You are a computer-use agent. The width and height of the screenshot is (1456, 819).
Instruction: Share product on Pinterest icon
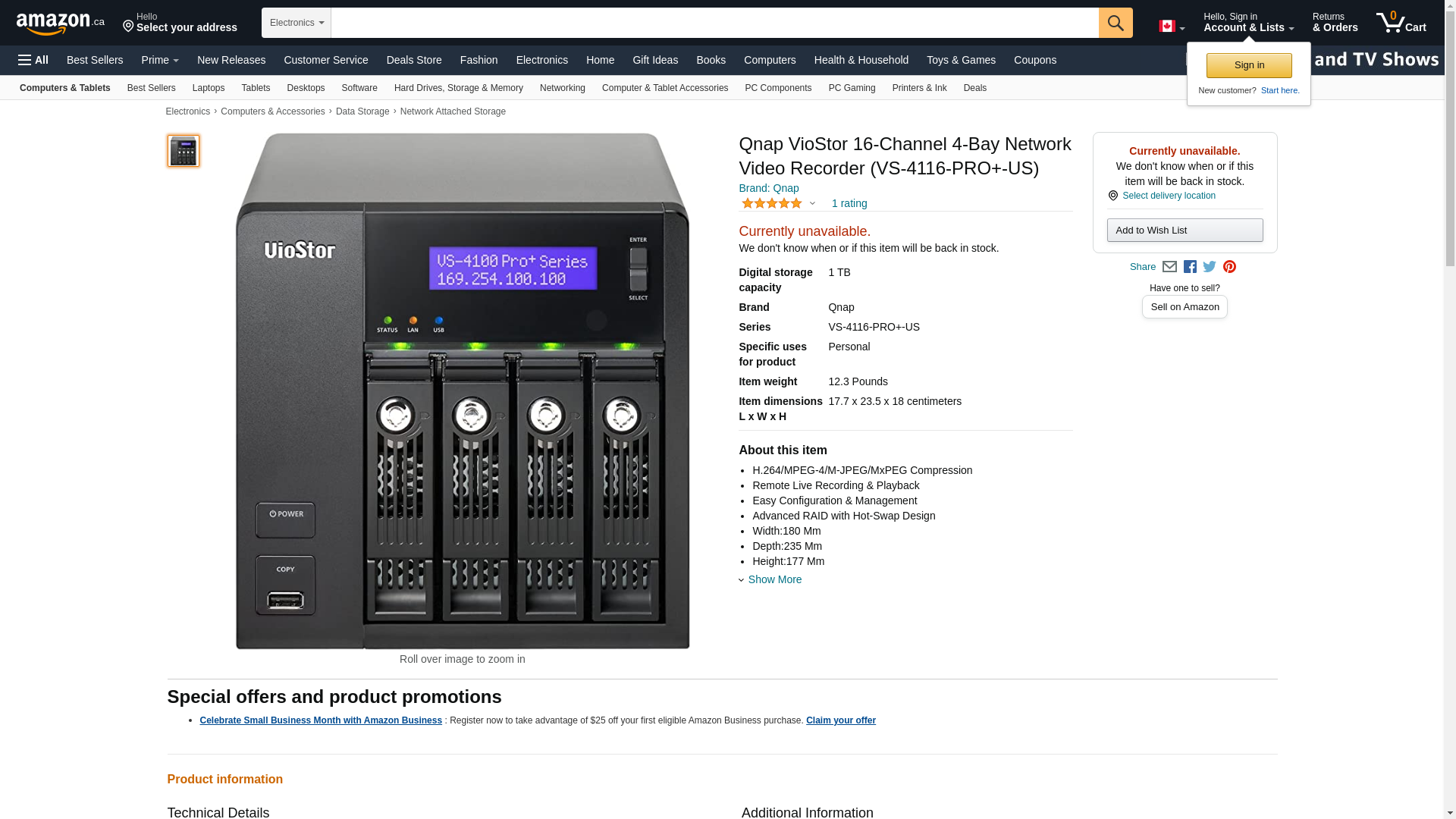coord(1229,267)
